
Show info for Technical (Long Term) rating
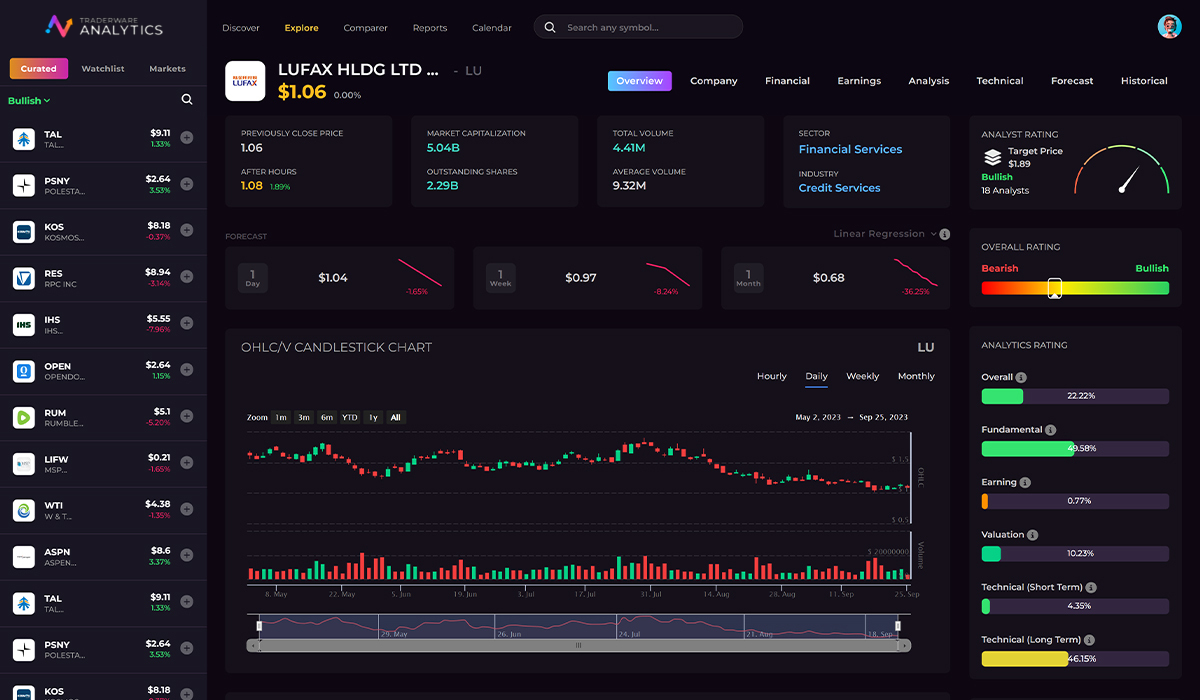coord(1089,640)
